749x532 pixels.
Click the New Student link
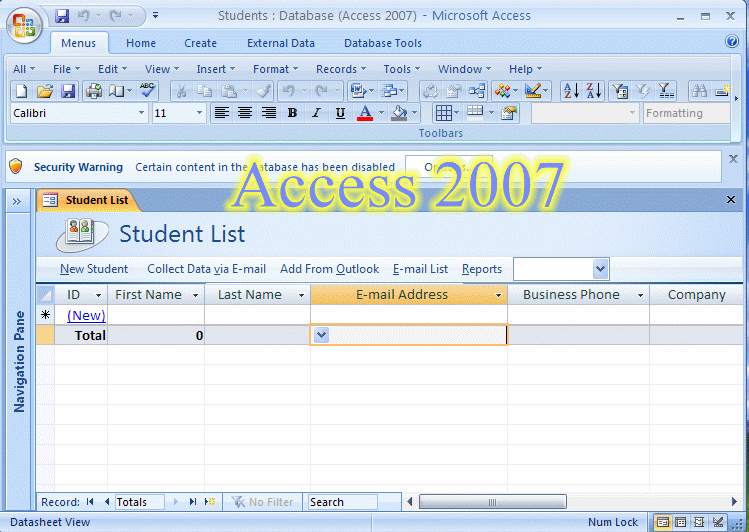94,269
